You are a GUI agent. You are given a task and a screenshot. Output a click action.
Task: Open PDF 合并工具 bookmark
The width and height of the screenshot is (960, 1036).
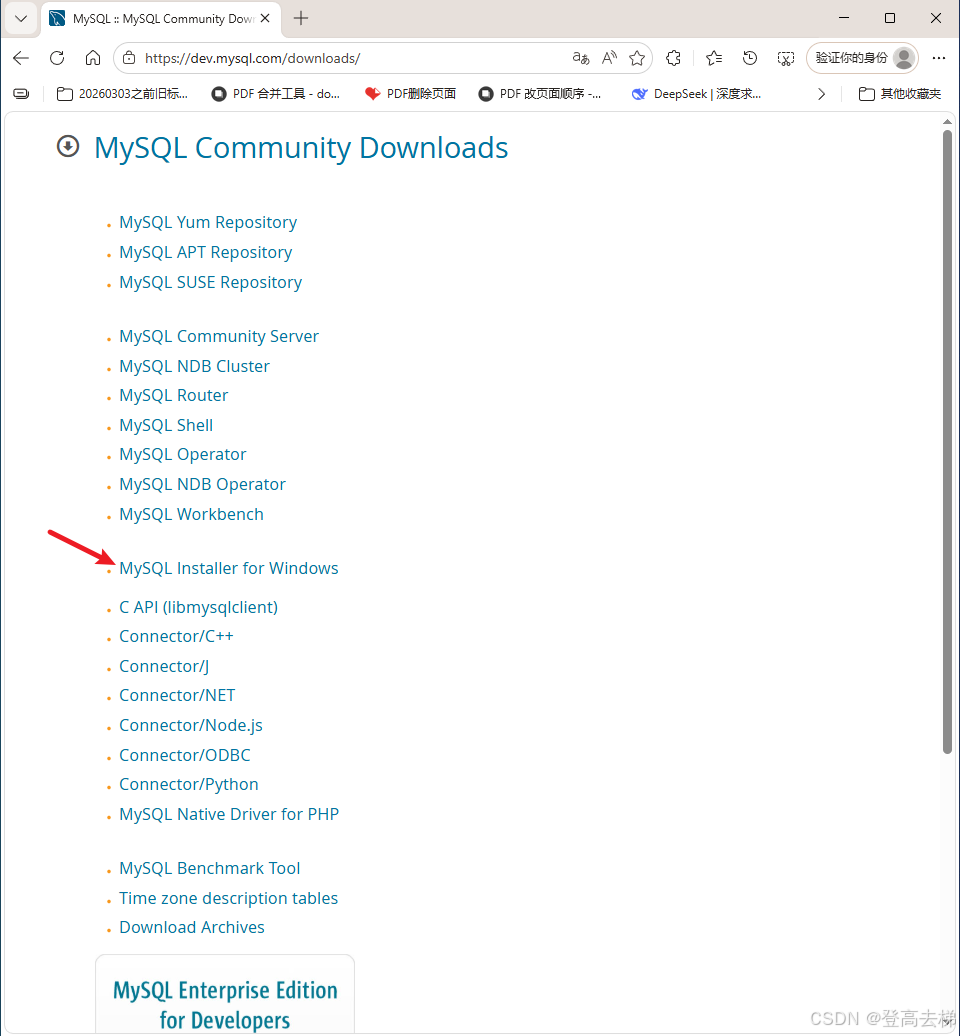(x=276, y=94)
